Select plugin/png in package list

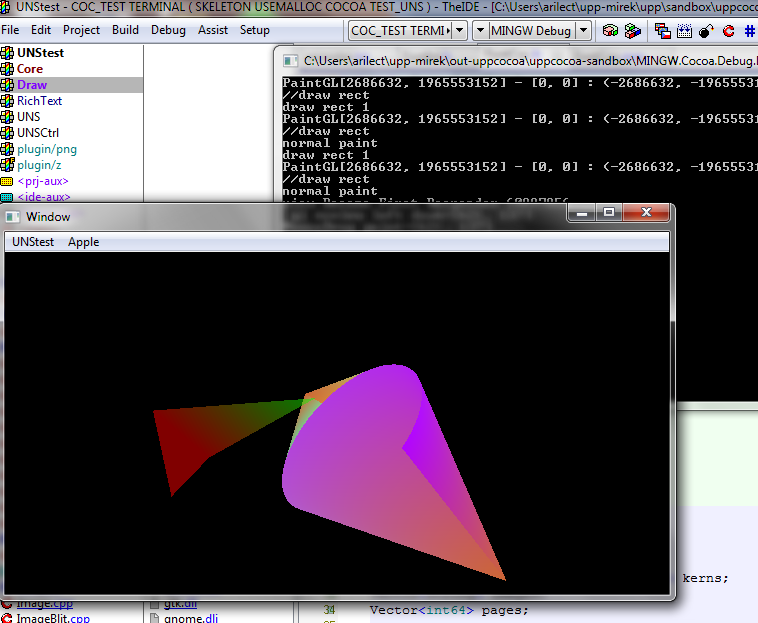click(46, 149)
